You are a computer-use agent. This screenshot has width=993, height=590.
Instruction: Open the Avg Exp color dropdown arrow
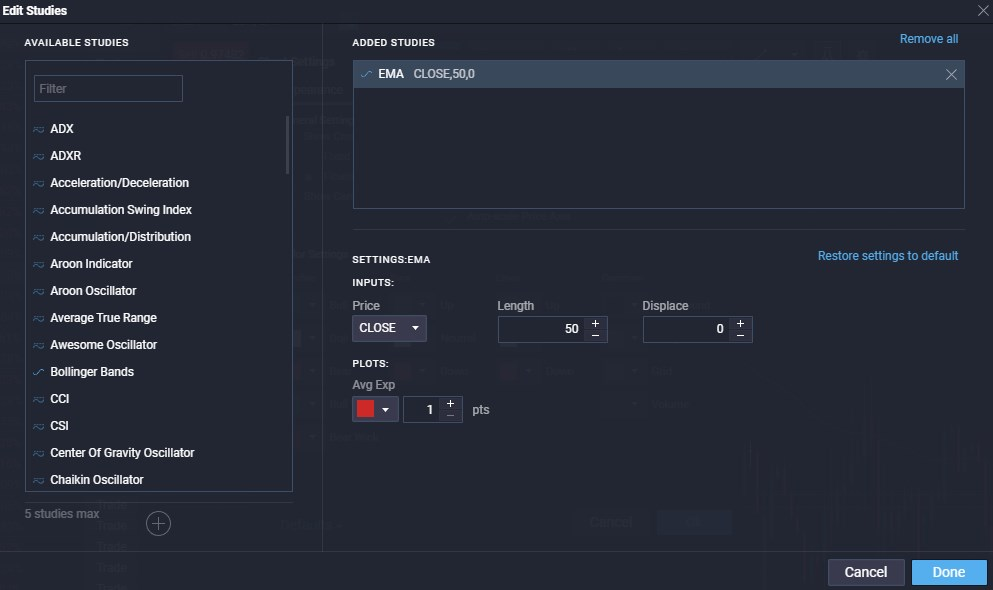tap(385, 410)
